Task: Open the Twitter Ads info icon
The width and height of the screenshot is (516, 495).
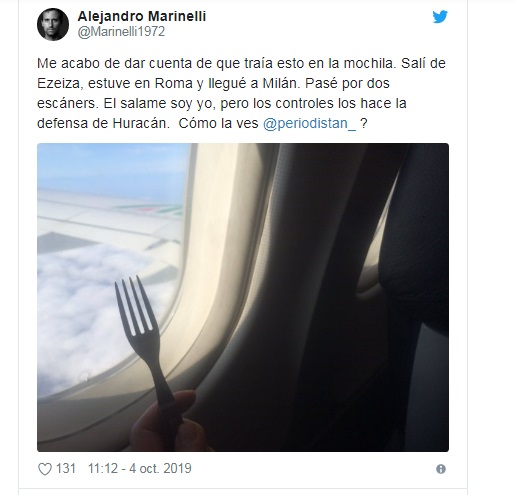Action: (441, 469)
